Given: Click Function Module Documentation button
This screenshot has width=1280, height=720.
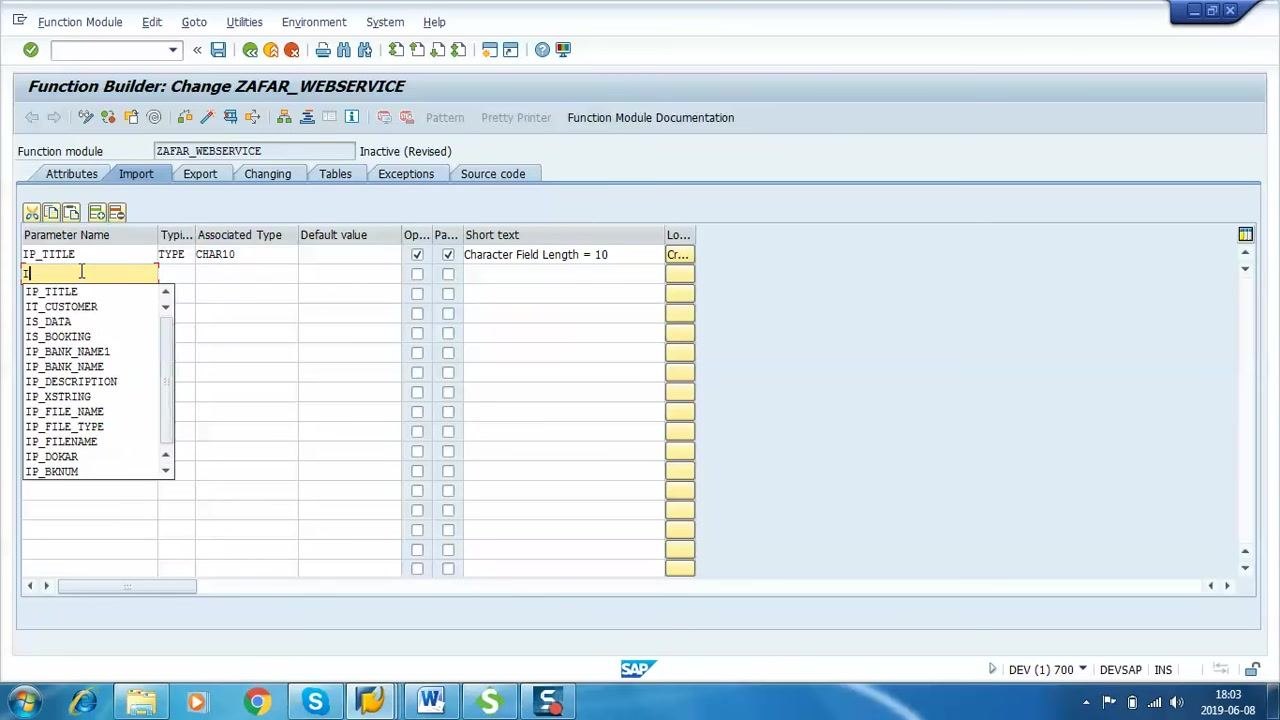Looking at the screenshot, I should pos(651,117).
